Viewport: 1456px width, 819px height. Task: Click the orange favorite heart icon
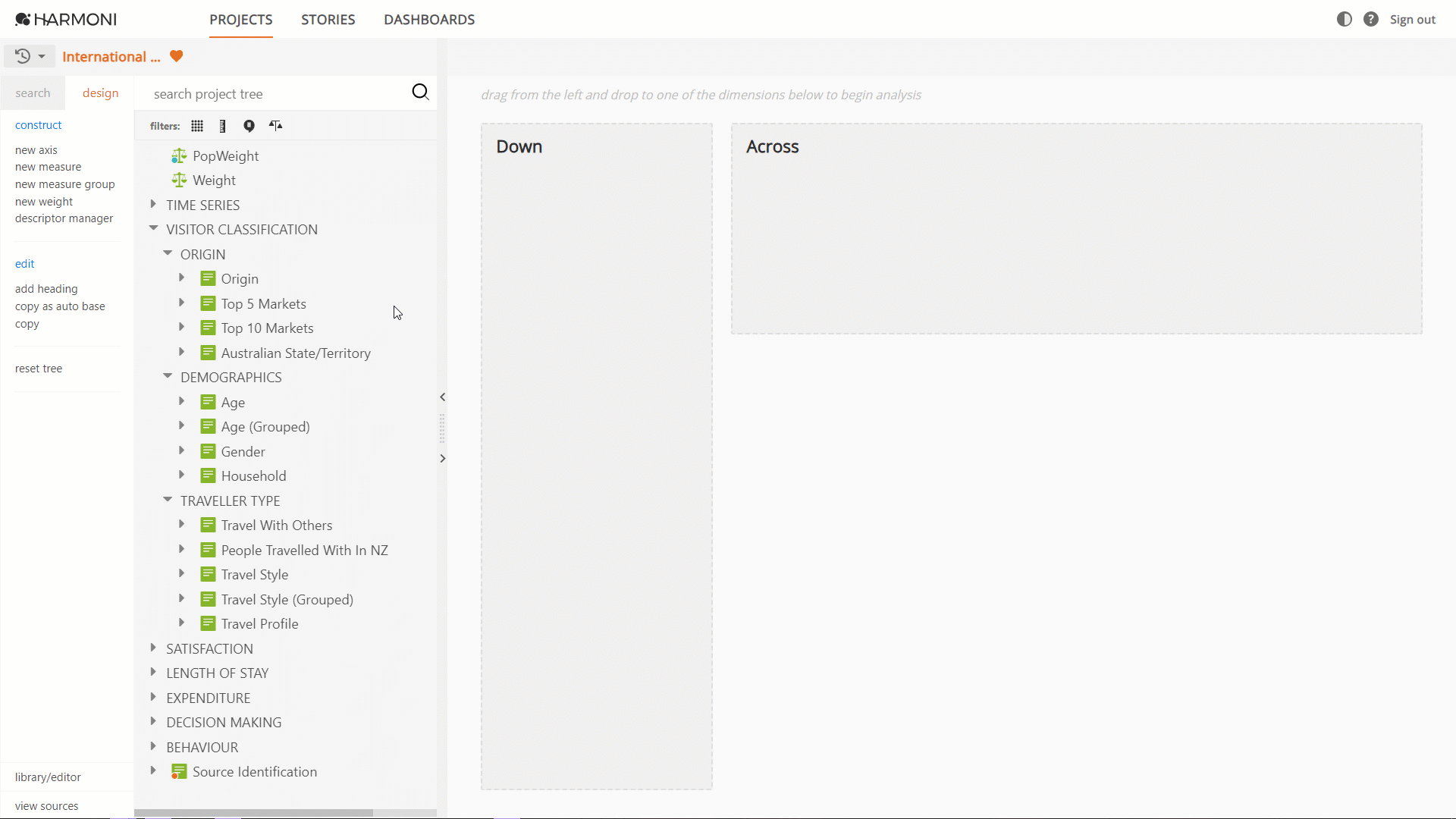[177, 56]
